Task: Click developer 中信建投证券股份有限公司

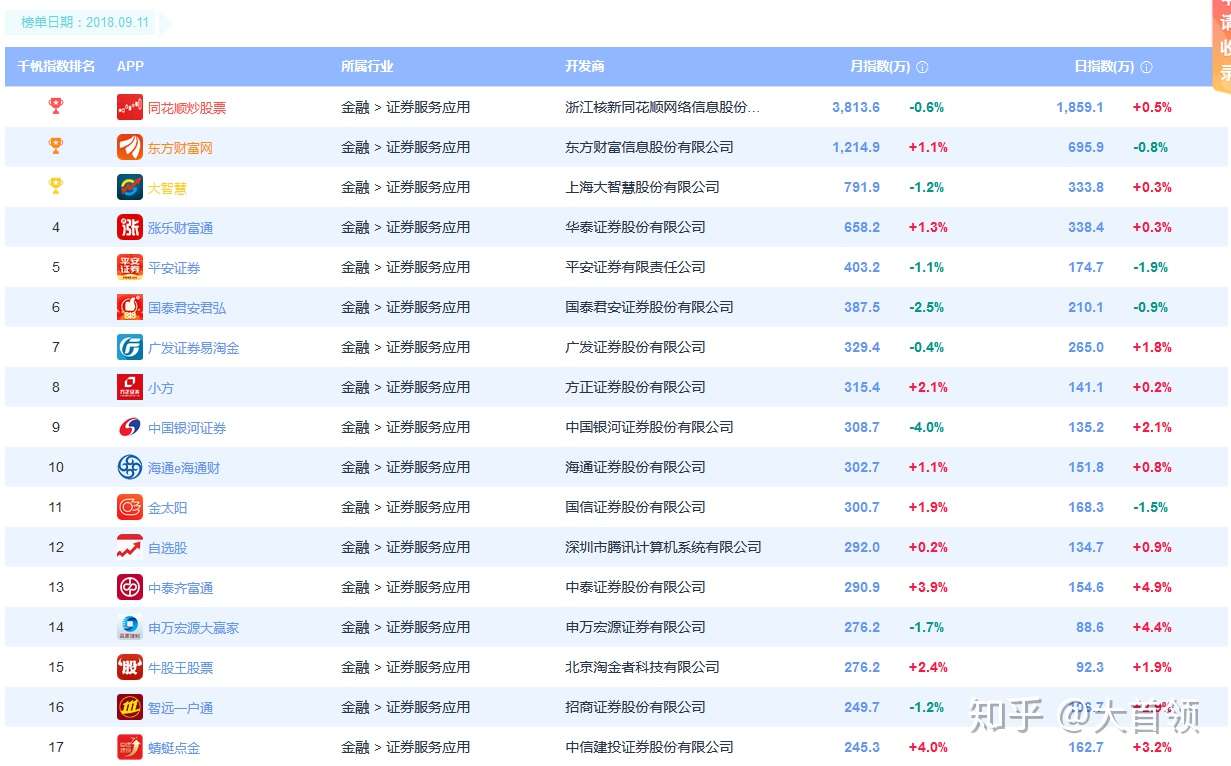Action: coord(649,747)
